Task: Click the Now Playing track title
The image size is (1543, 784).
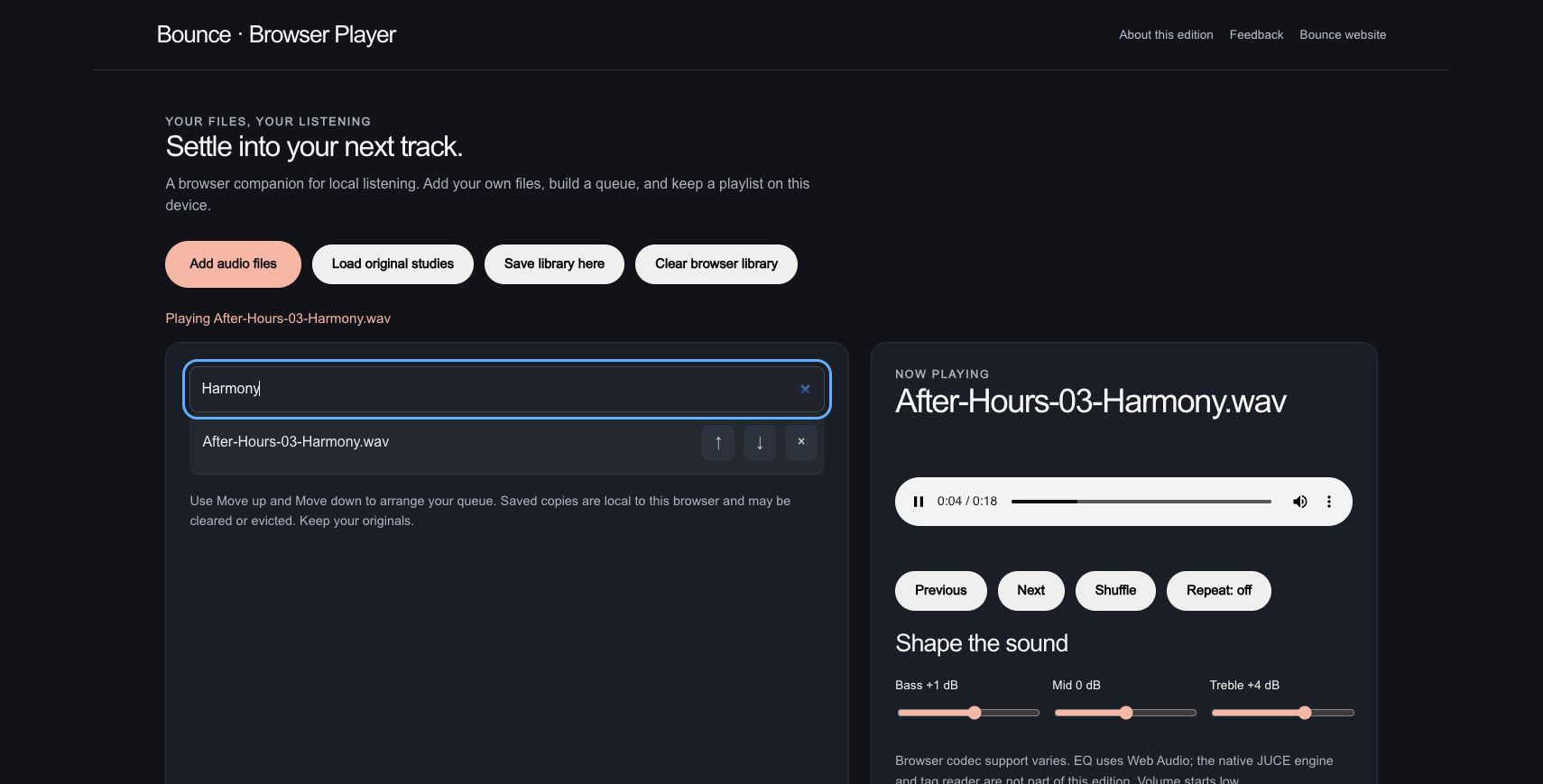Action: point(1091,401)
